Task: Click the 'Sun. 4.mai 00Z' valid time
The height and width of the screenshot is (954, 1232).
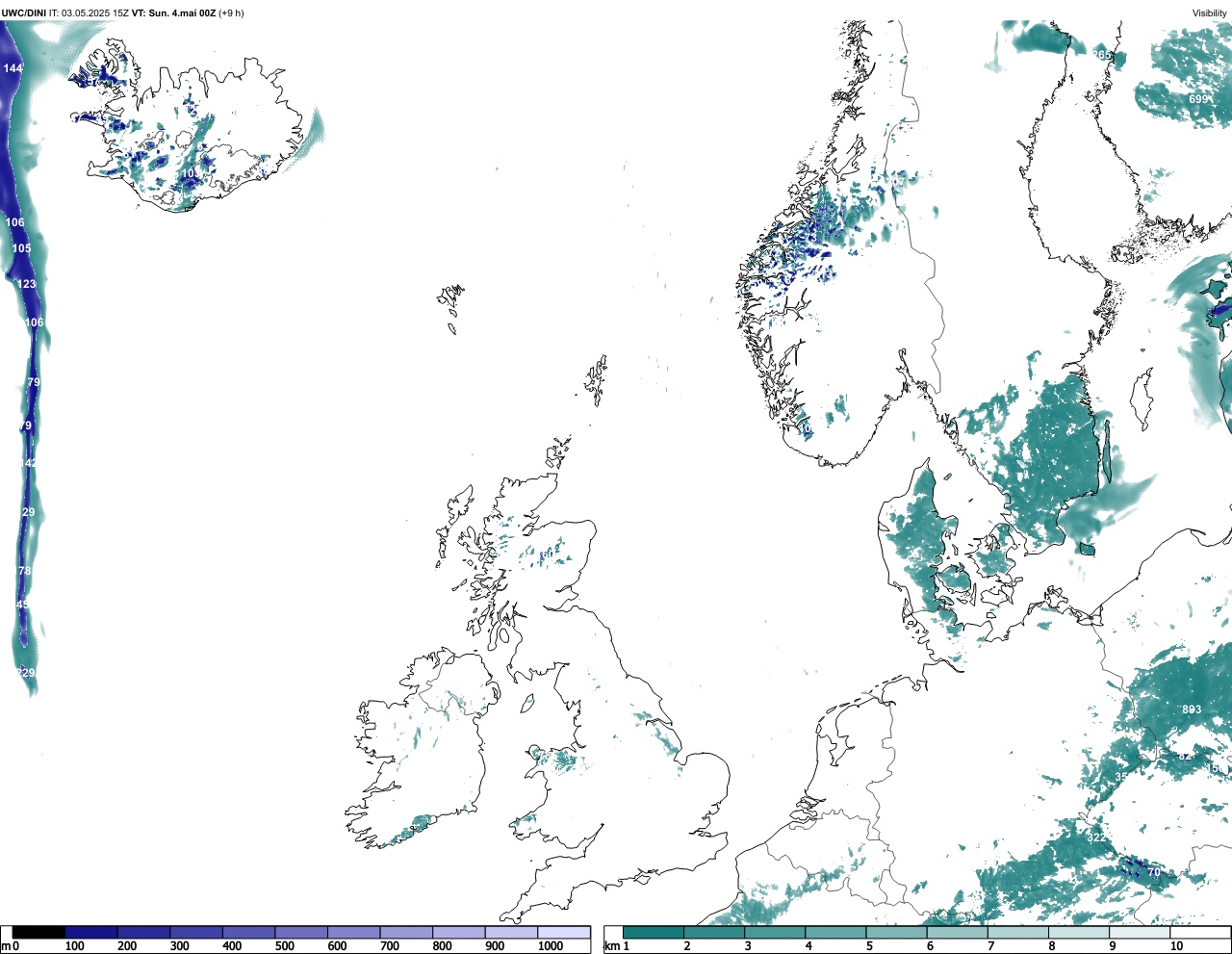Action: [x=182, y=13]
